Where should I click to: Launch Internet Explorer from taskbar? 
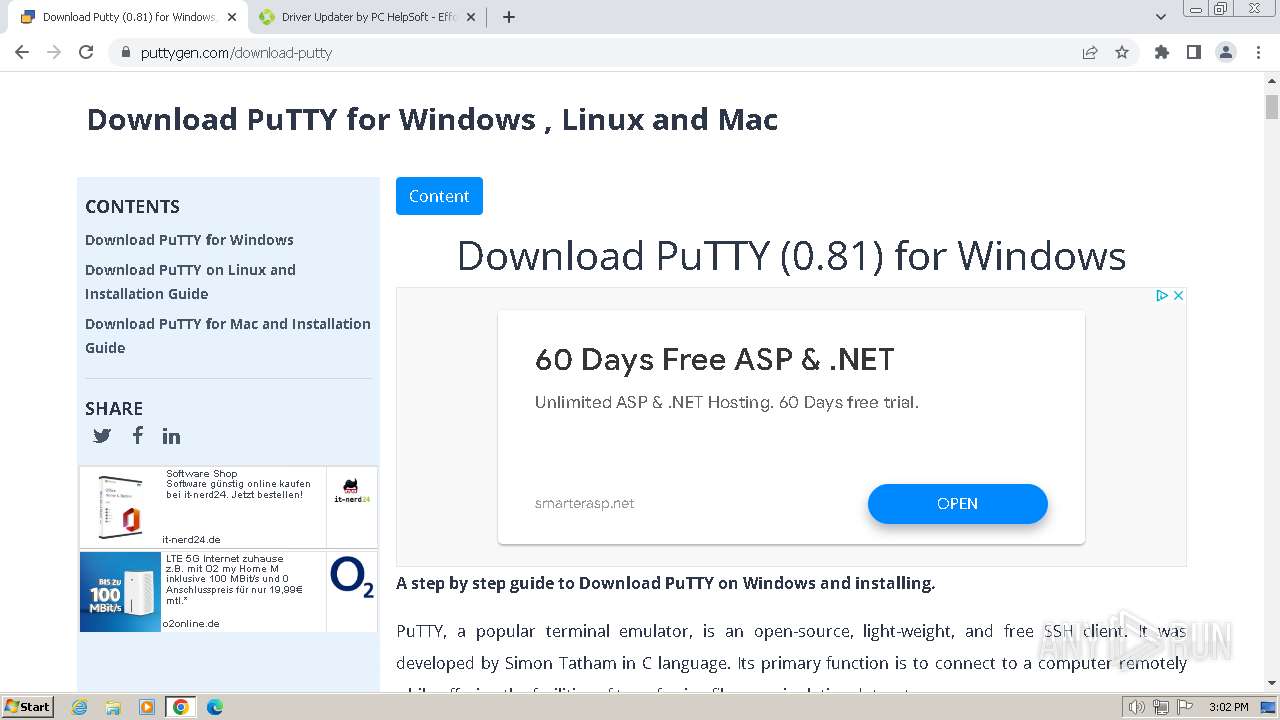[80, 707]
